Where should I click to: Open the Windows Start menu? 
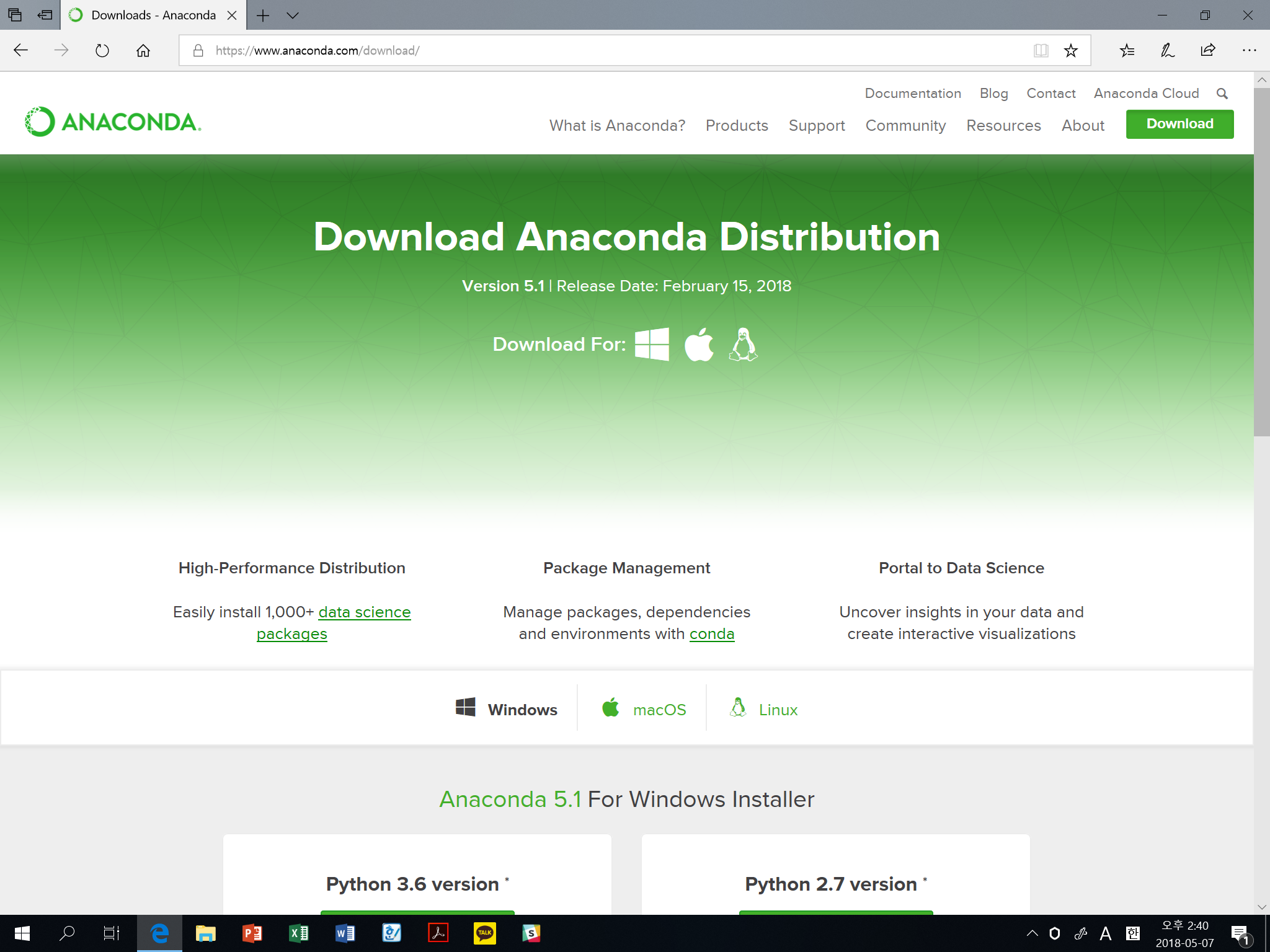tap(22, 933)
